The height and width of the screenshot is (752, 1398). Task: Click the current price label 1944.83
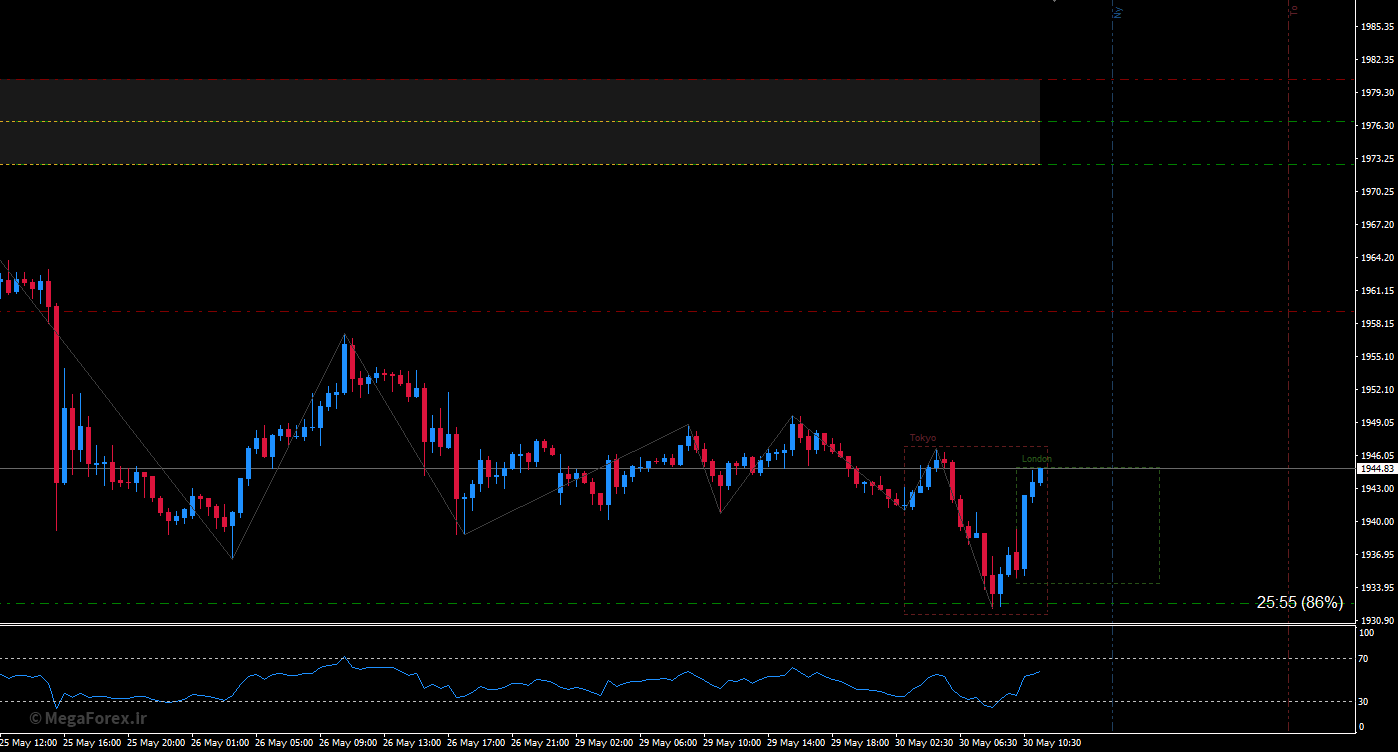tap(1376, 468)
